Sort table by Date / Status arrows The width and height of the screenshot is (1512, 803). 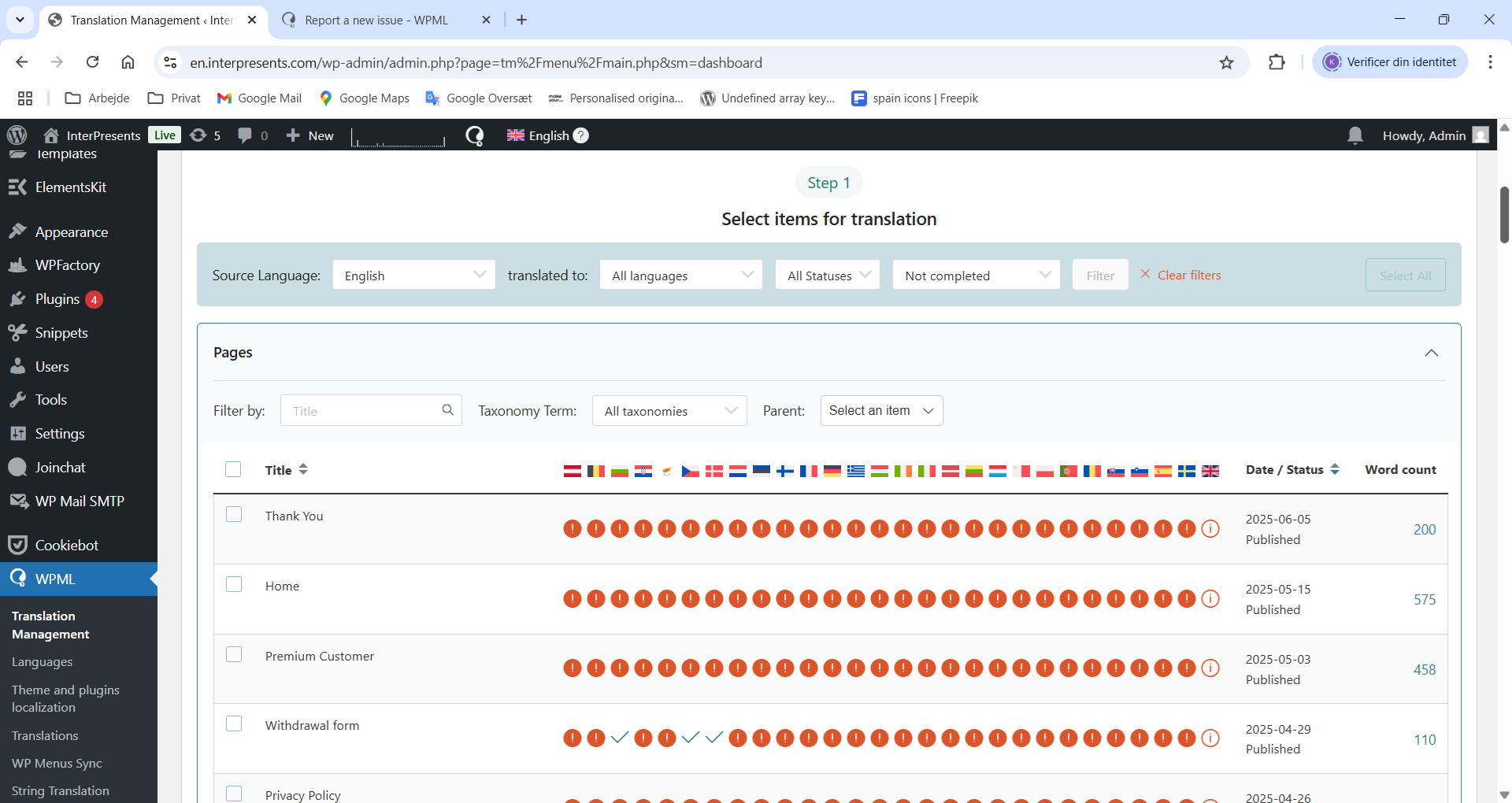point(1335,469)
